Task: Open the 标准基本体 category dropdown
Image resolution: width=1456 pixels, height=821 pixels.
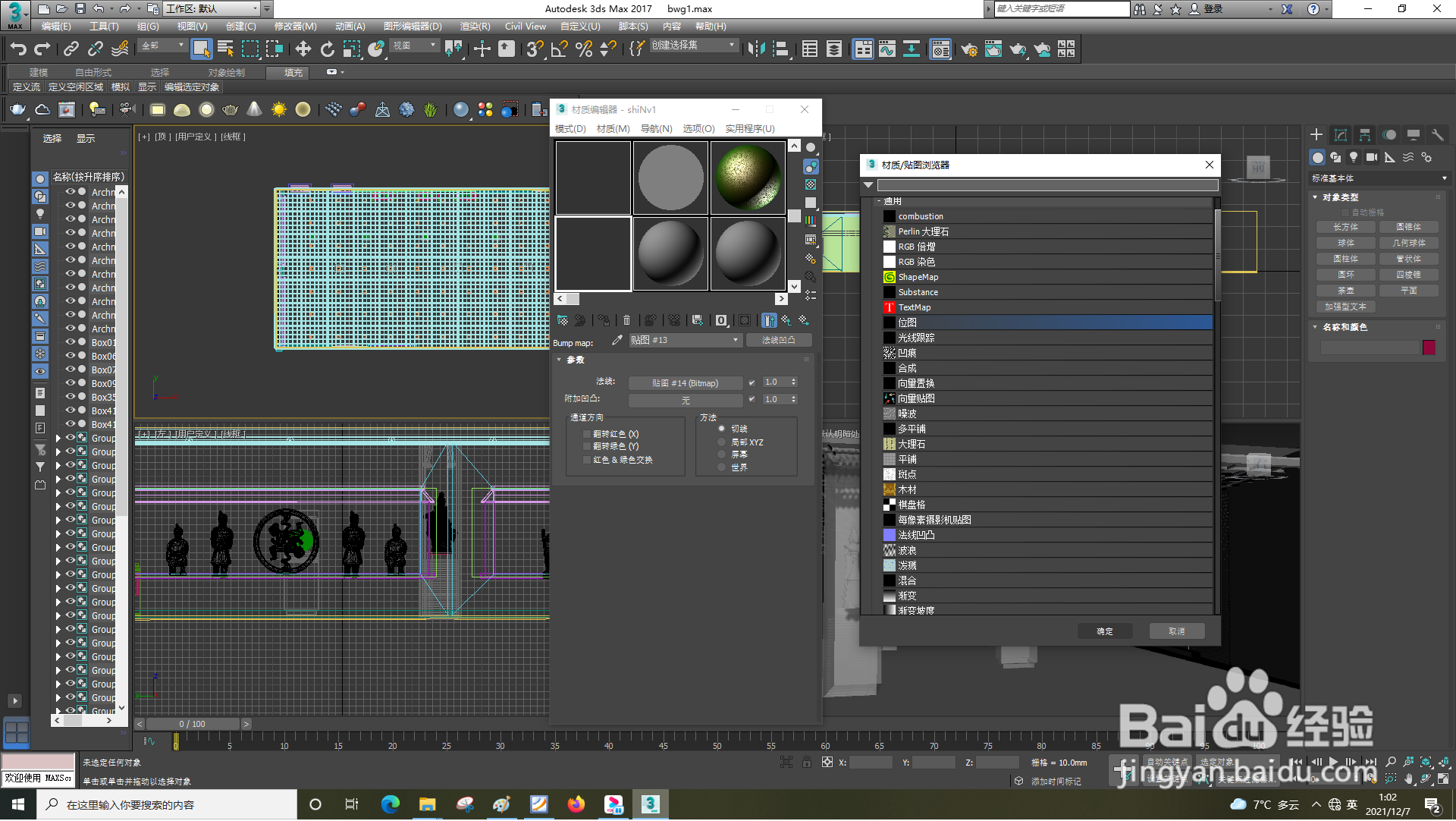Action: (1379, 179)
